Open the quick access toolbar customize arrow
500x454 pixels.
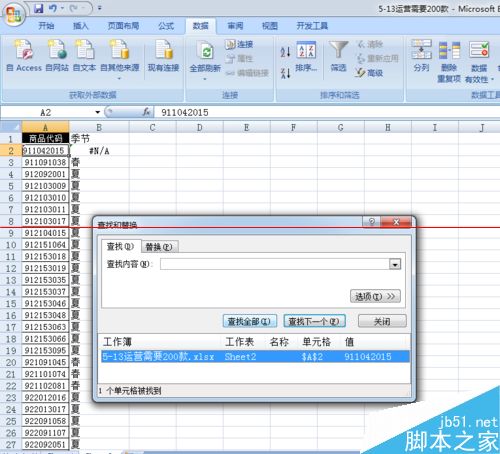[99, 8]
